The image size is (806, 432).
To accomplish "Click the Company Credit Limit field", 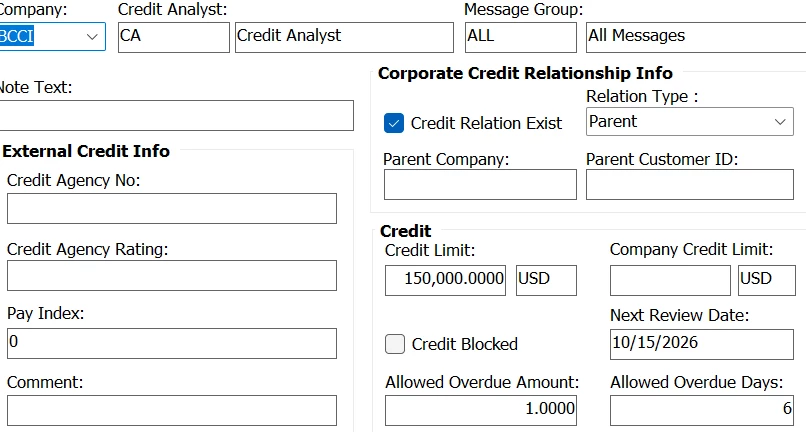I will click(x=670, y=280).
